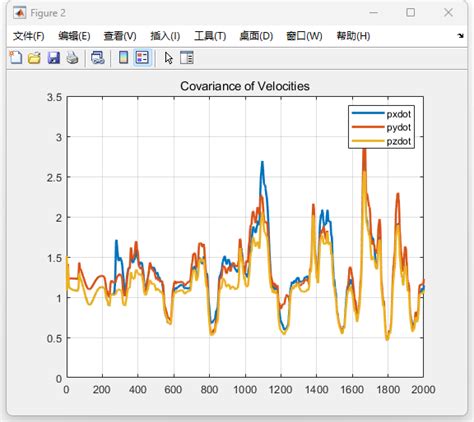Click the yellow pzdot legend line
This screenshot has width=474, height=422.
coord(368,141)
